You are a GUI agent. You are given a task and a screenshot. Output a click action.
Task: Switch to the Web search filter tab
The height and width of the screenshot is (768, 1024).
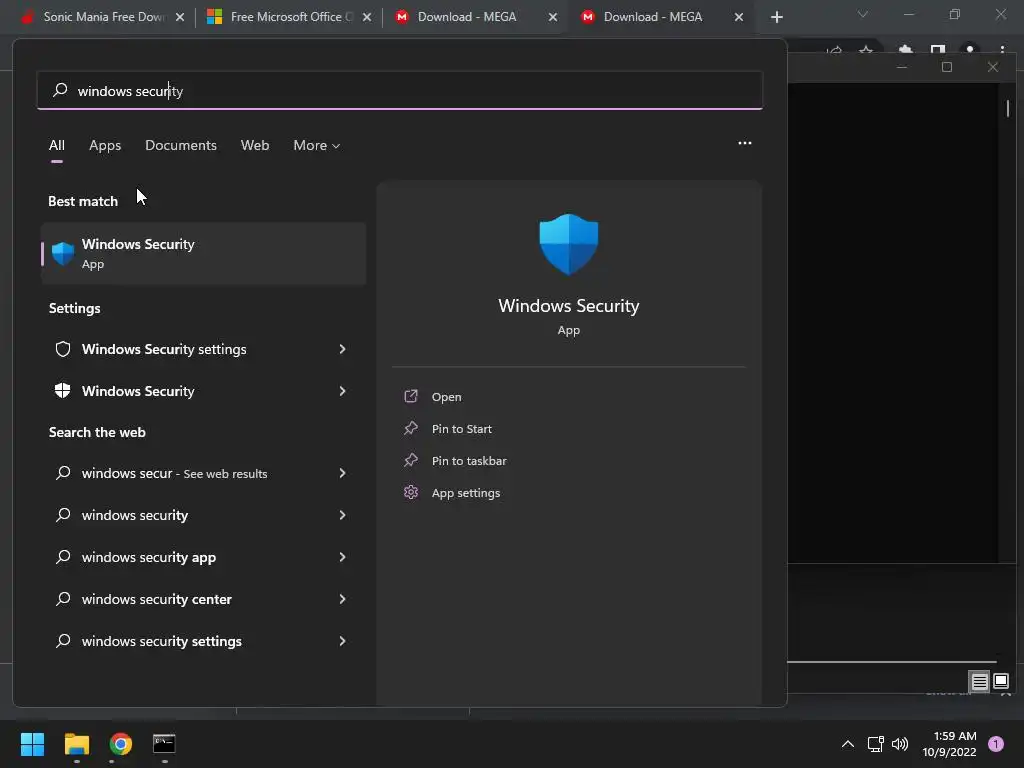pos(255,145)
